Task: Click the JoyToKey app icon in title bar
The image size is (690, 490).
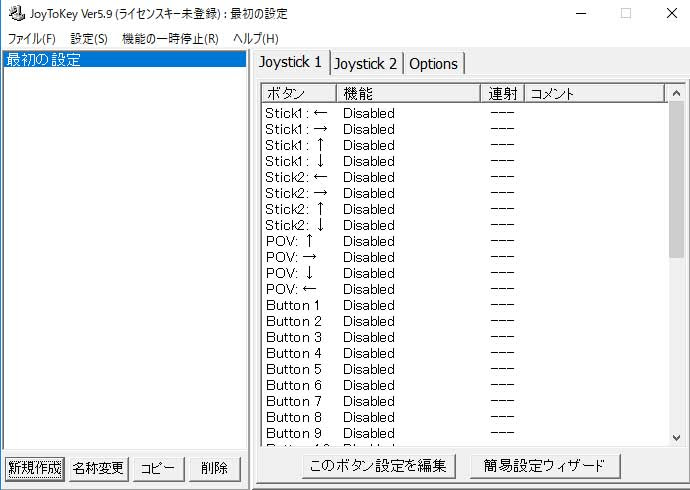Action: point(16,13)
